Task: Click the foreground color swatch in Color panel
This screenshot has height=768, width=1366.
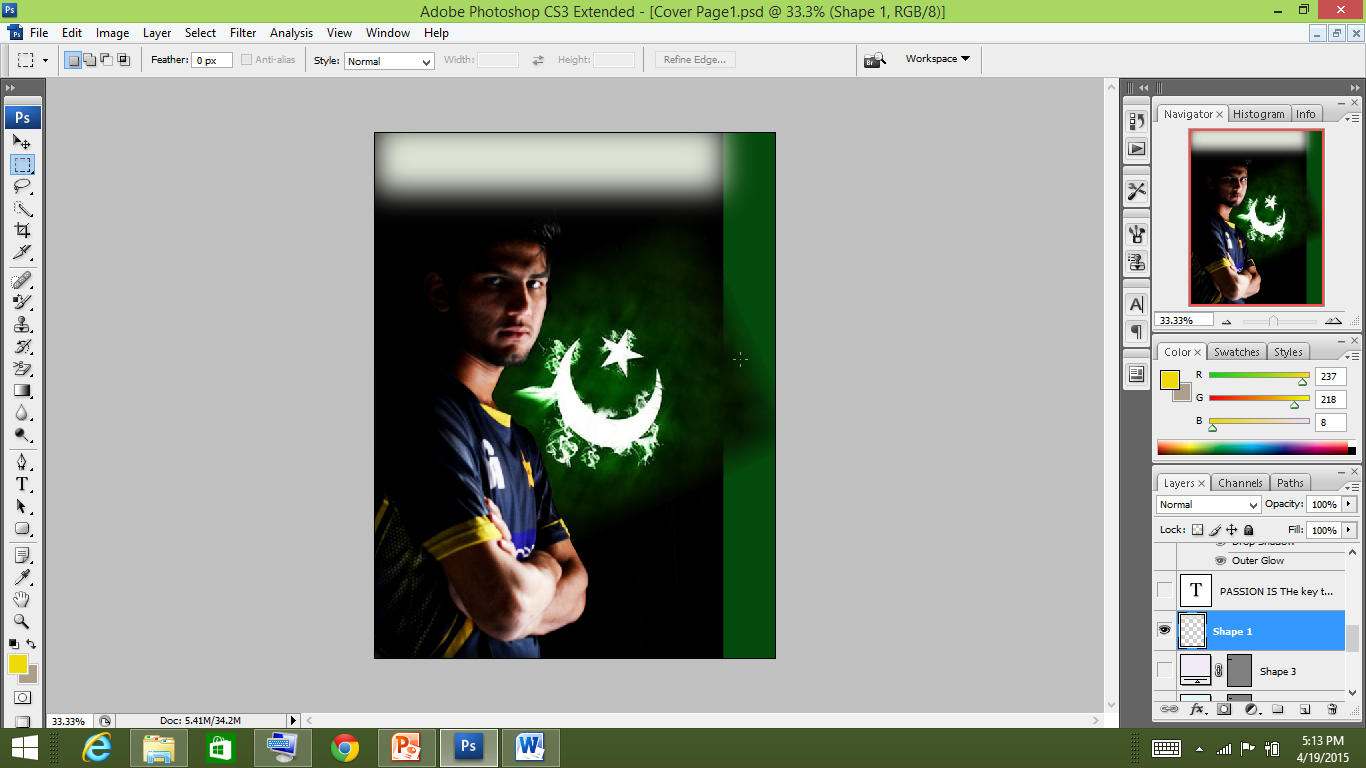Action: (1169, 379)
